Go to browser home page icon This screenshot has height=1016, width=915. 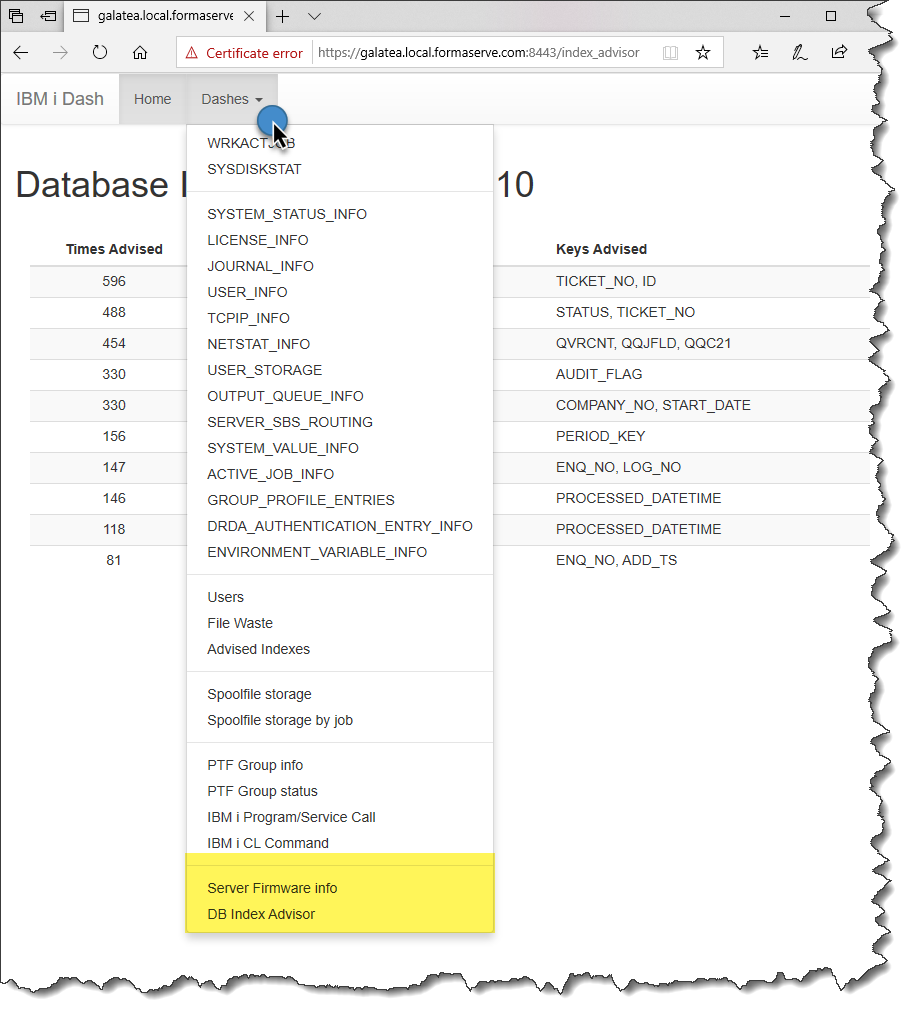point(140,53)
